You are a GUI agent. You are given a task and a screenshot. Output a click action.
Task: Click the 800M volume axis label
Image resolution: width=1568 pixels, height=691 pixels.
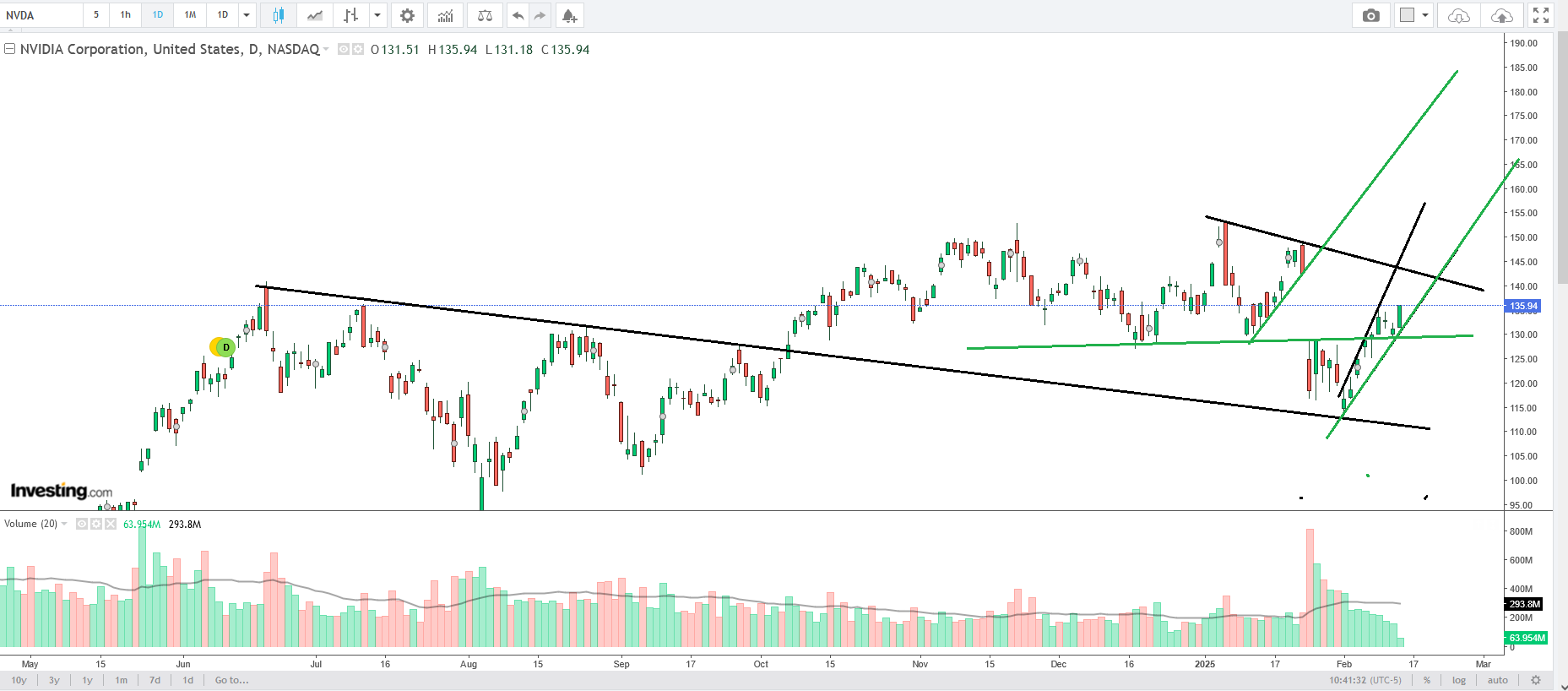(1521, 531)
